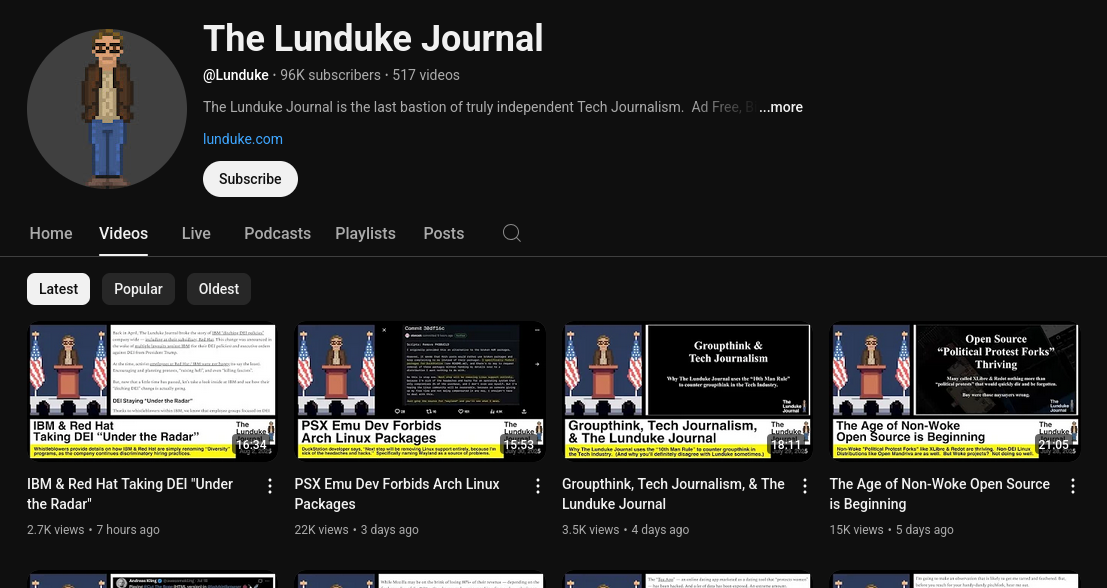This screenshot has width=1107, height=588.
Task: Open the Live tab
Action: pyautogui.click(x=196, y=234)
